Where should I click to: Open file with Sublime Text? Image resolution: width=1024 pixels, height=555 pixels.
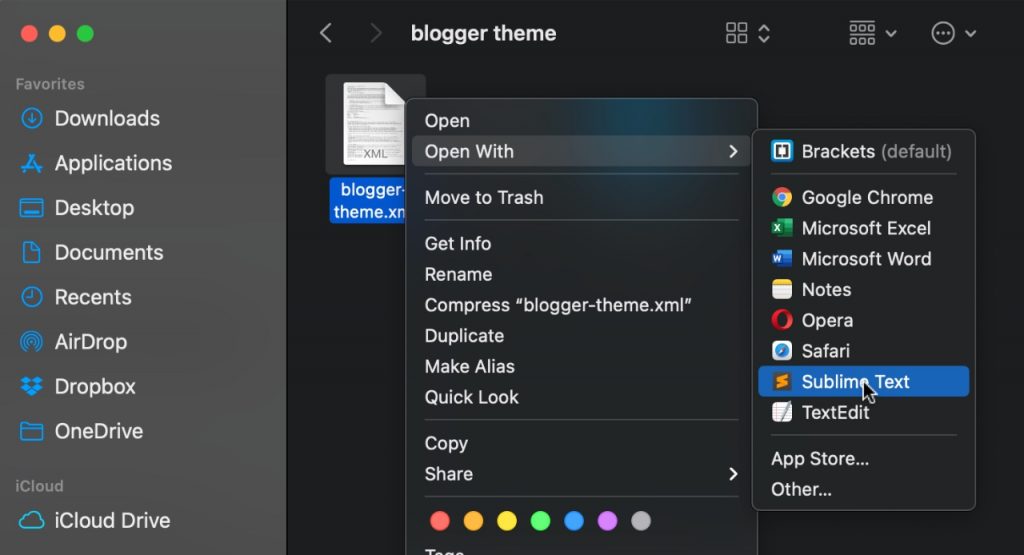[855, 382]
